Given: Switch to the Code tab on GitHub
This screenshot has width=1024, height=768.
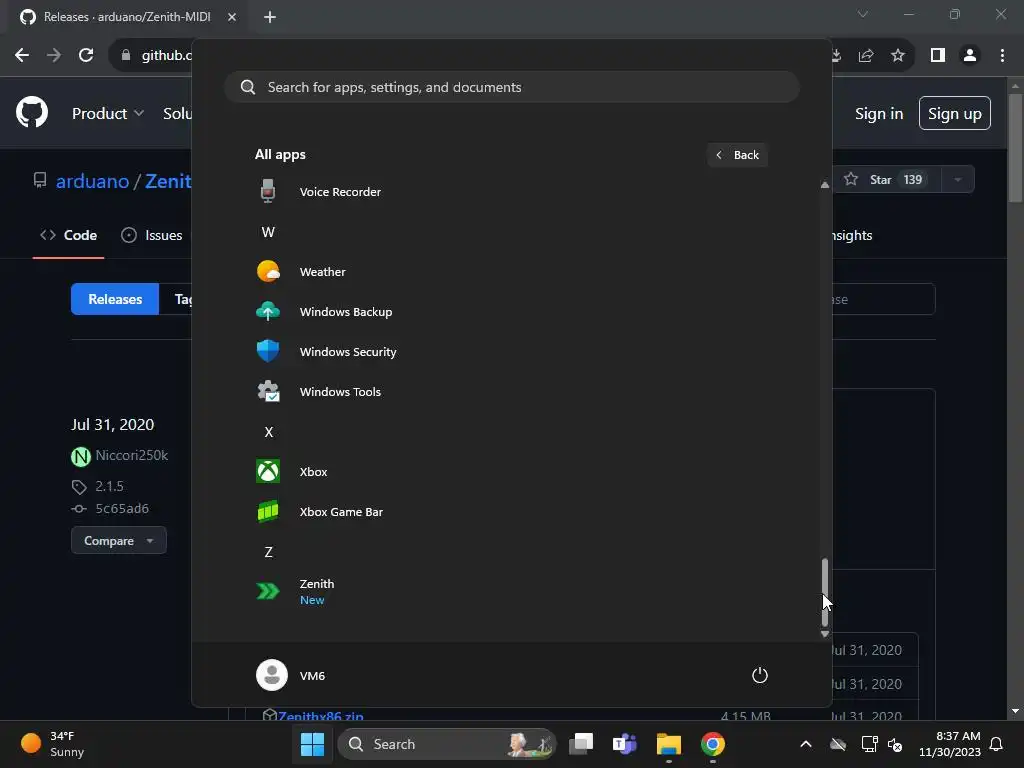Looking at the screenshot, I should [69, 235].
